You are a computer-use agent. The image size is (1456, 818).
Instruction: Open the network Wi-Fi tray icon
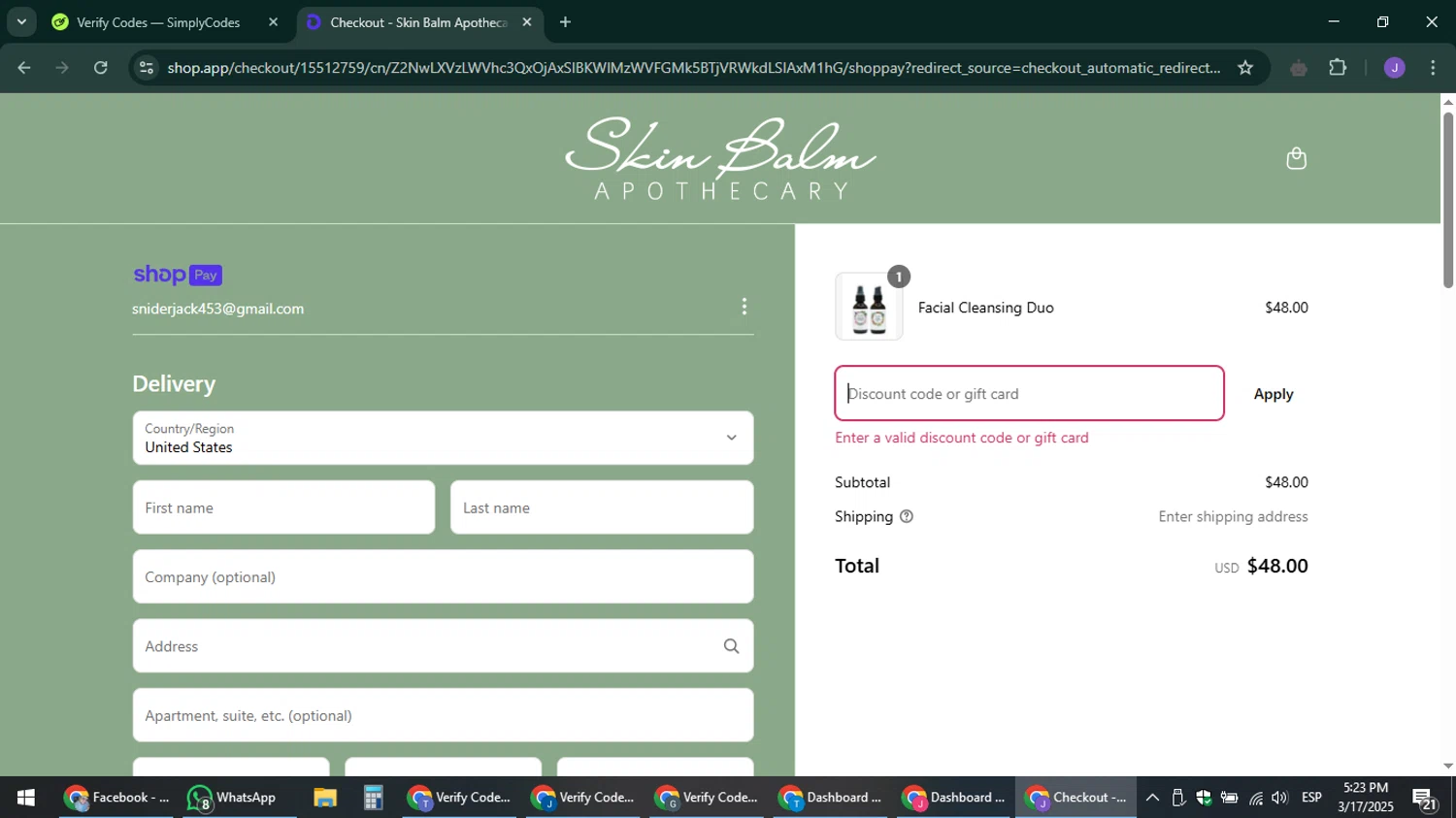click(1256, 798)
